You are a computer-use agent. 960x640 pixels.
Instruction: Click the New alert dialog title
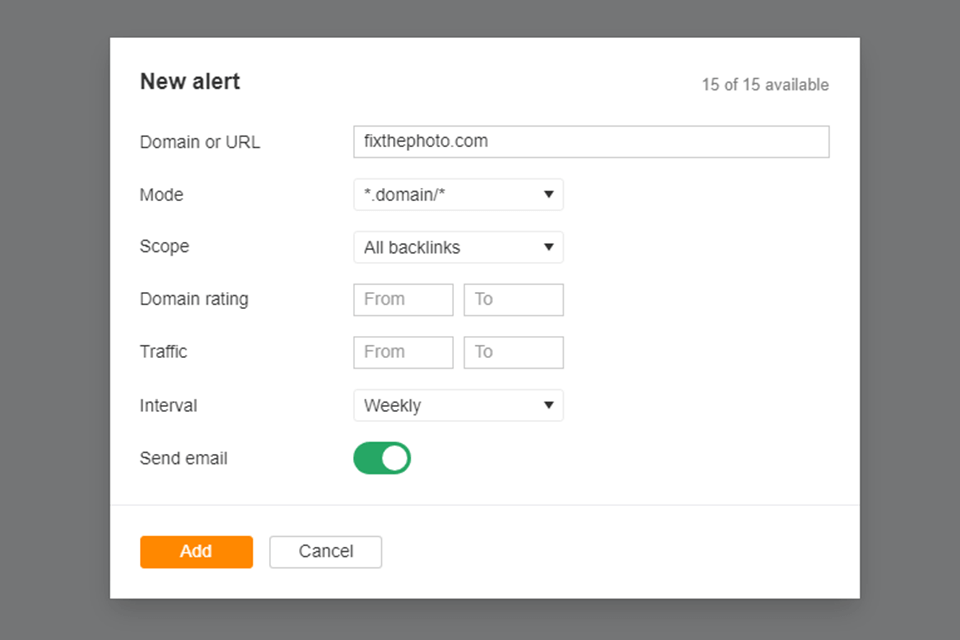coord(190,82)
